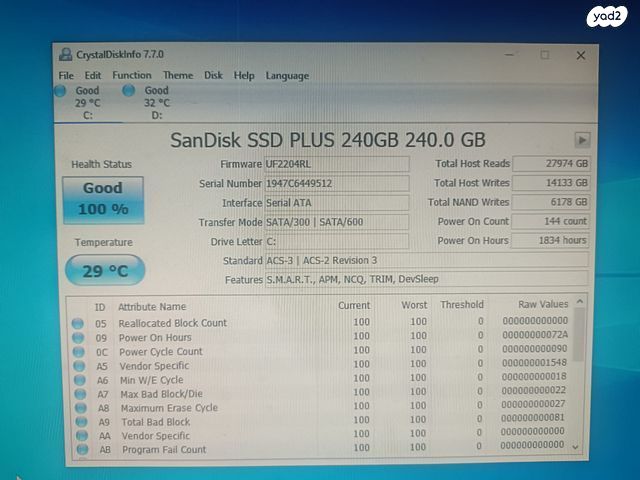
Task: Click the Firmware field UF2204RL
Action: tap(337, 164)
